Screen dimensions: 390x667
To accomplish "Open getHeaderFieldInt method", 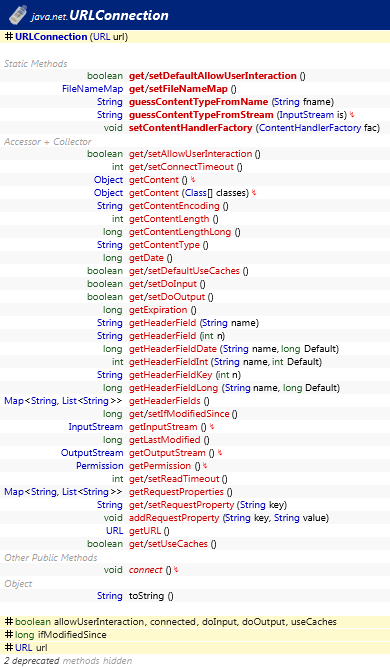I will tap(168, 362).
